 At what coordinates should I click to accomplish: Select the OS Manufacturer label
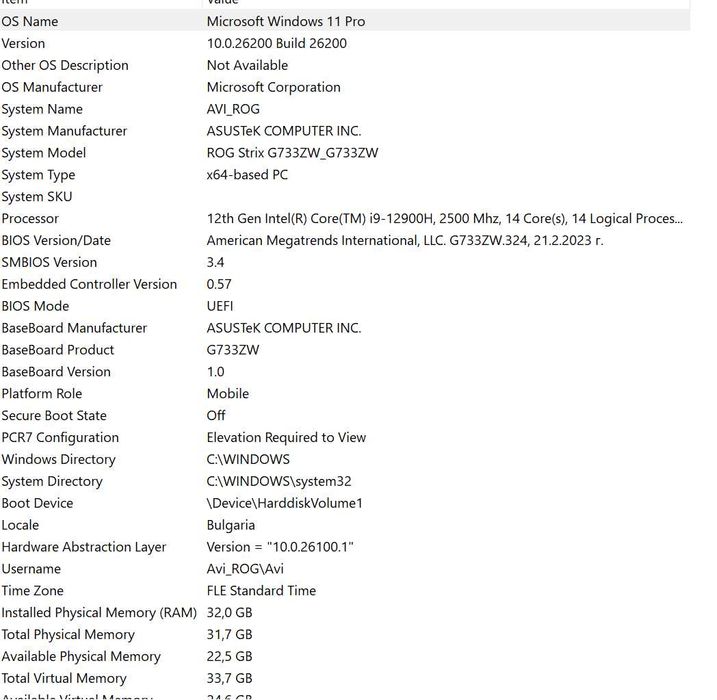[52, 87]
